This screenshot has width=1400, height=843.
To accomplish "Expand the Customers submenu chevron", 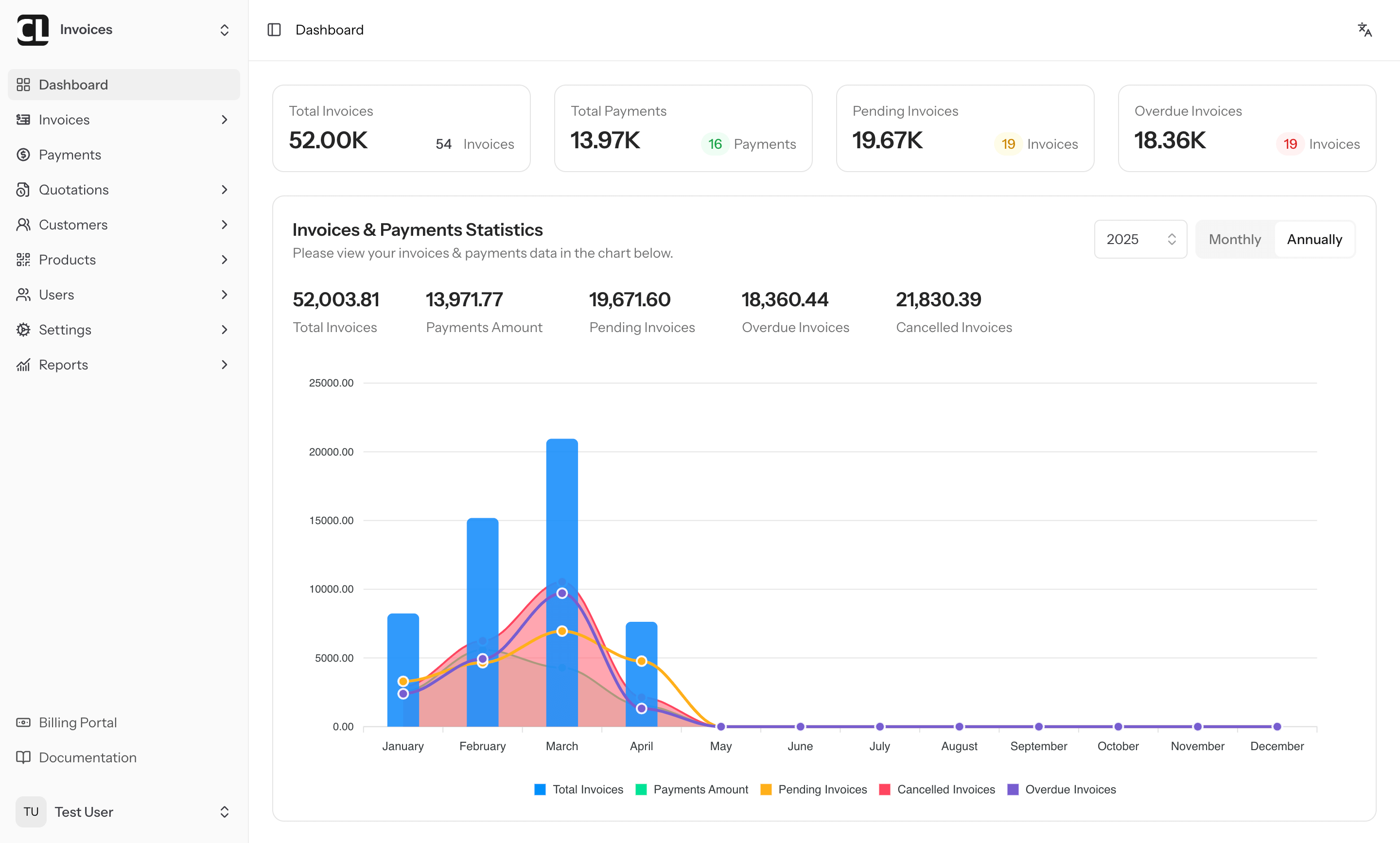I will [x=225, y=225].
